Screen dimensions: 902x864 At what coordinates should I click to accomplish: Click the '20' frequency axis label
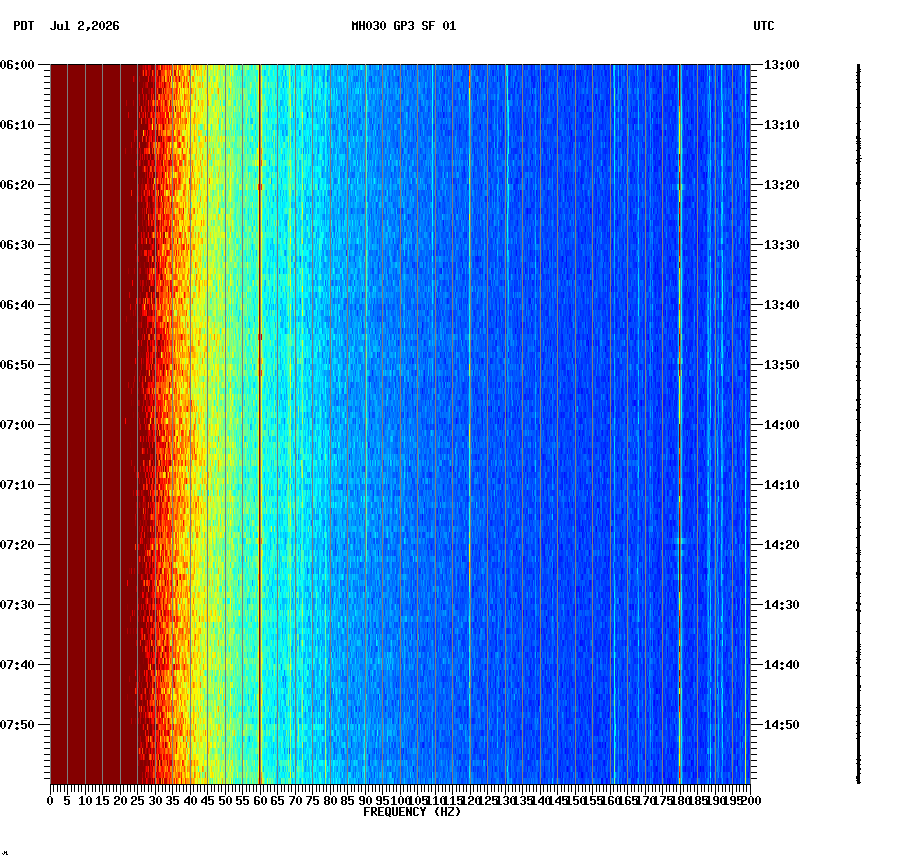(x=120, y=801)
